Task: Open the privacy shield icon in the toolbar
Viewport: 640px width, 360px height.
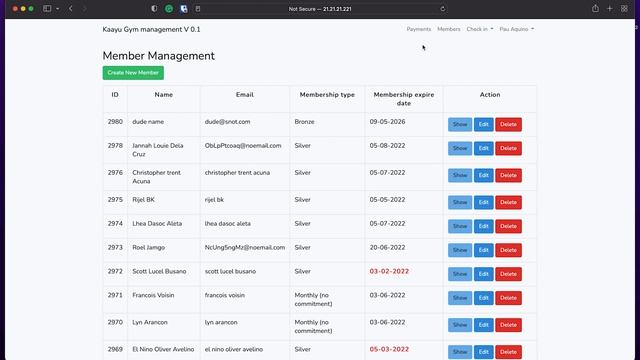Action: tap(154, 9)
